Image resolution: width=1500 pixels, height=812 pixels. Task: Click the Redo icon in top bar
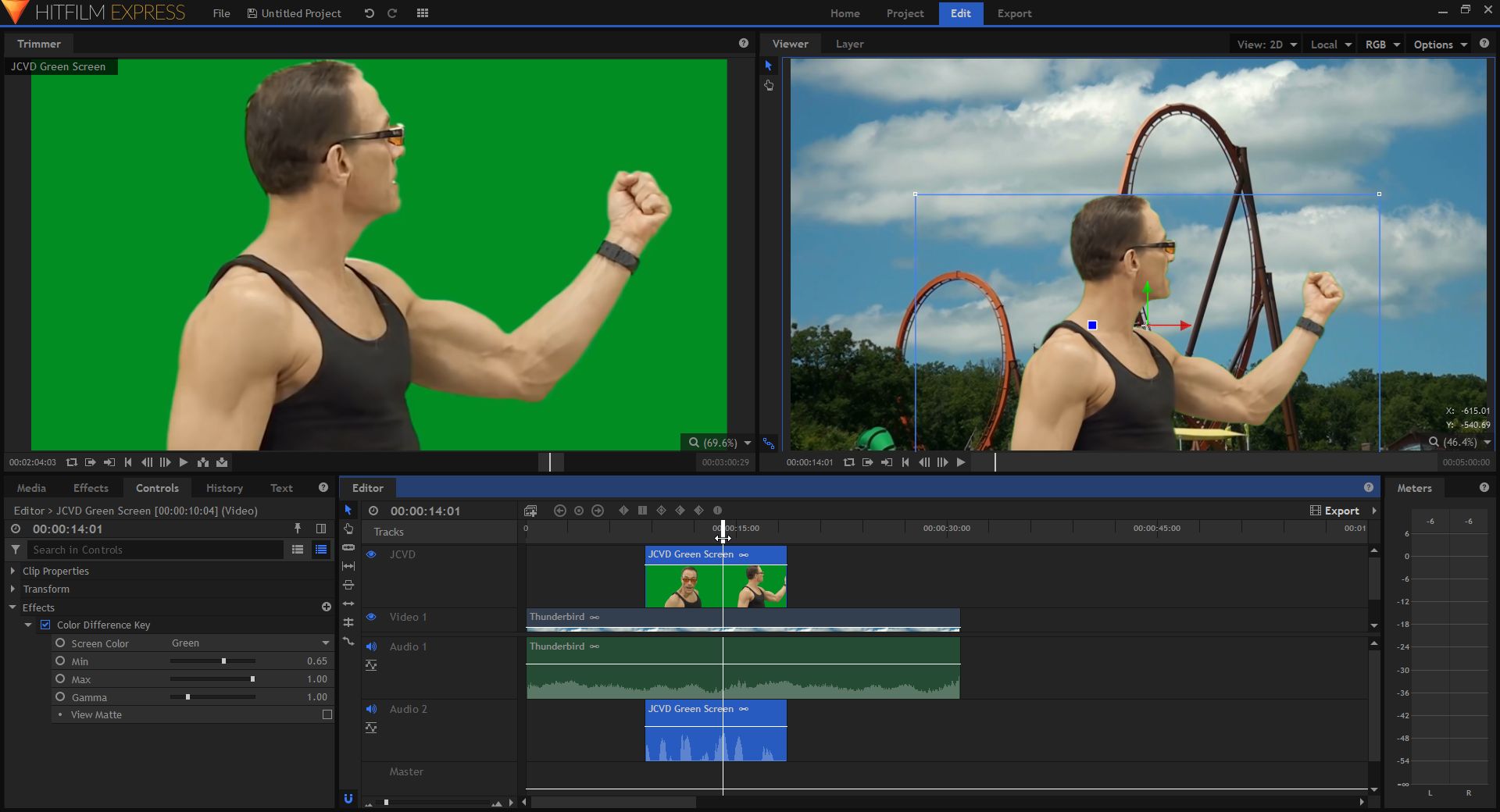point(392,13)
